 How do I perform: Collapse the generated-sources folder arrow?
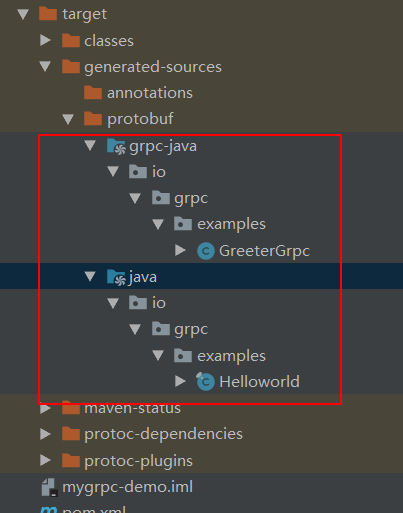[x=45, y=67]
